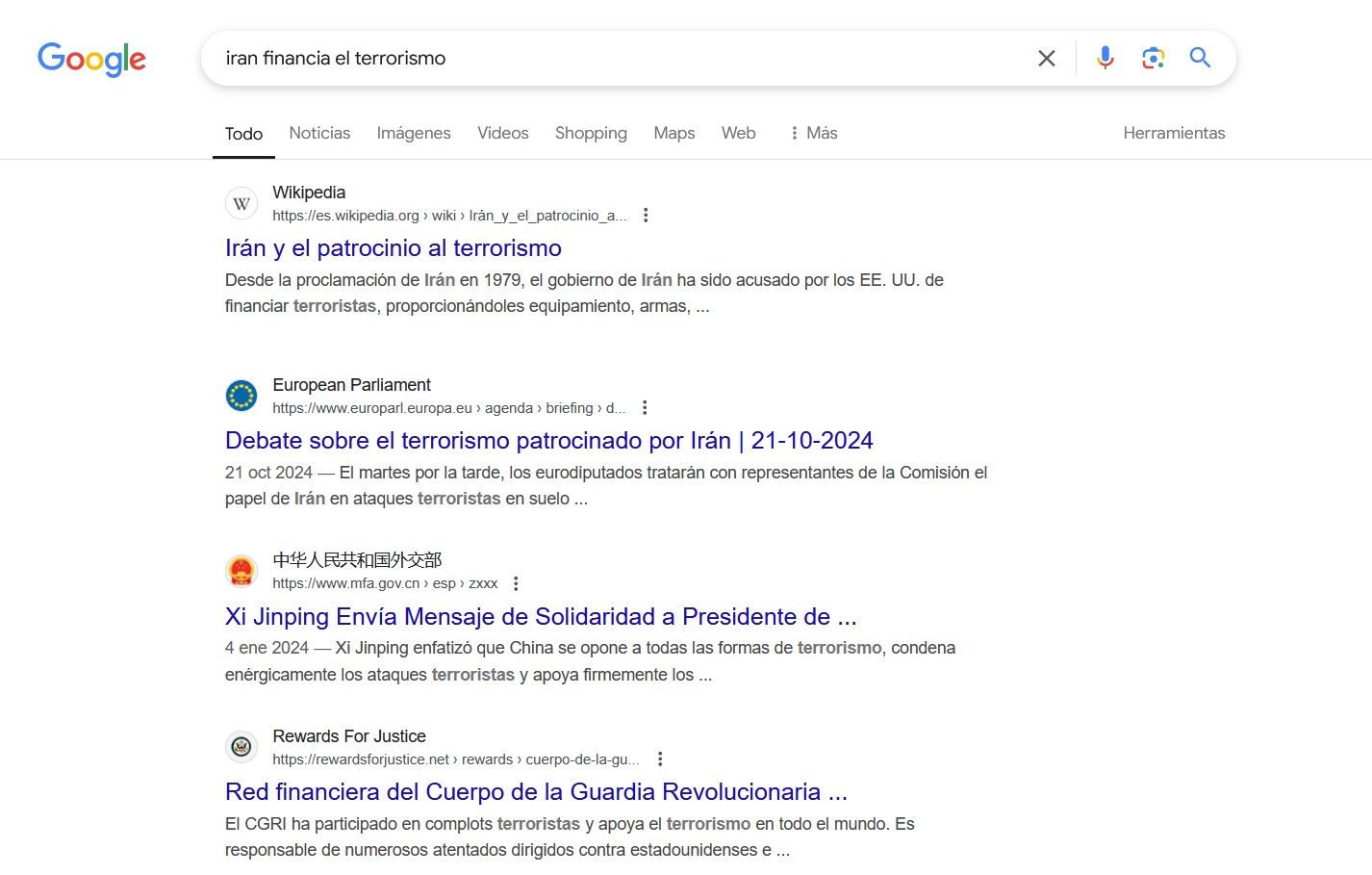The image size is (1372, 875).
Task: Open 'Debate sobre el terrorismo patrocinado por Irán' link
Action: (x=549, y=441)
